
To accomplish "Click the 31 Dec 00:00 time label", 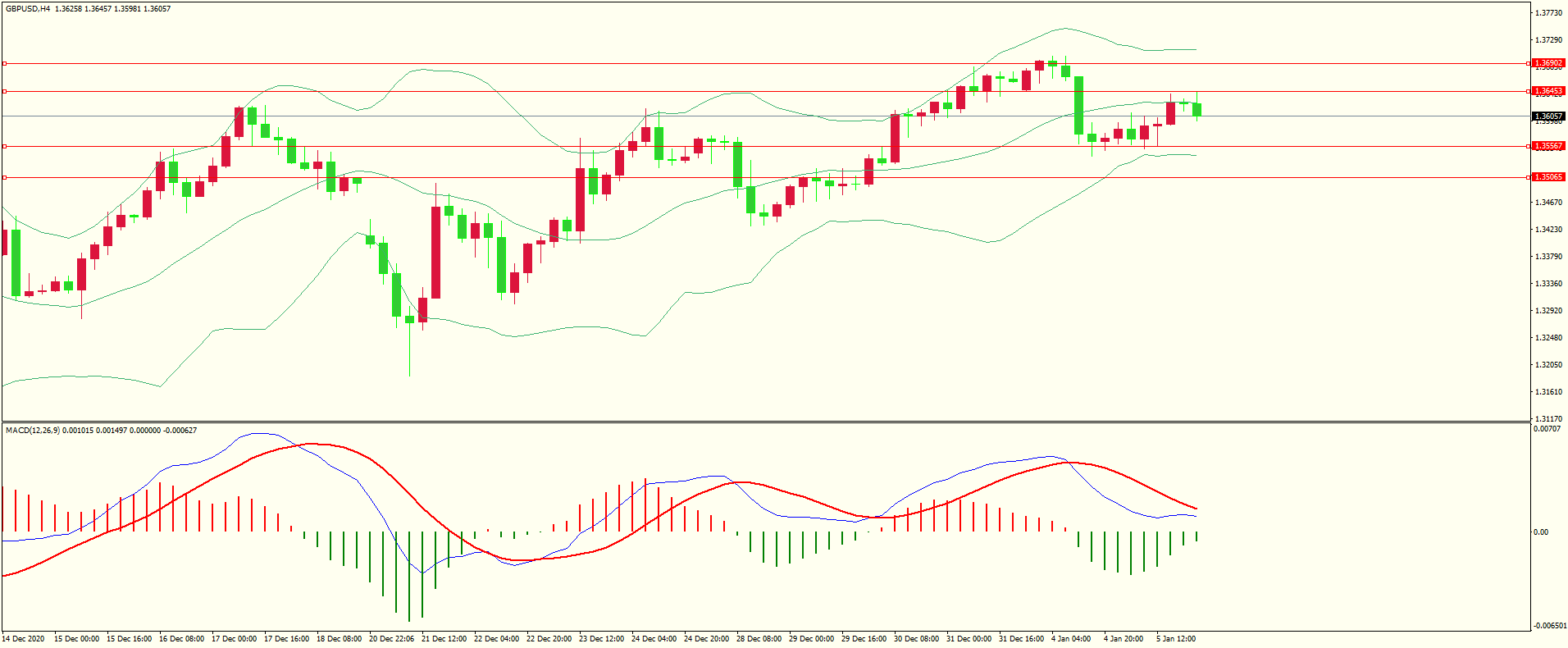I will point(969,639).
